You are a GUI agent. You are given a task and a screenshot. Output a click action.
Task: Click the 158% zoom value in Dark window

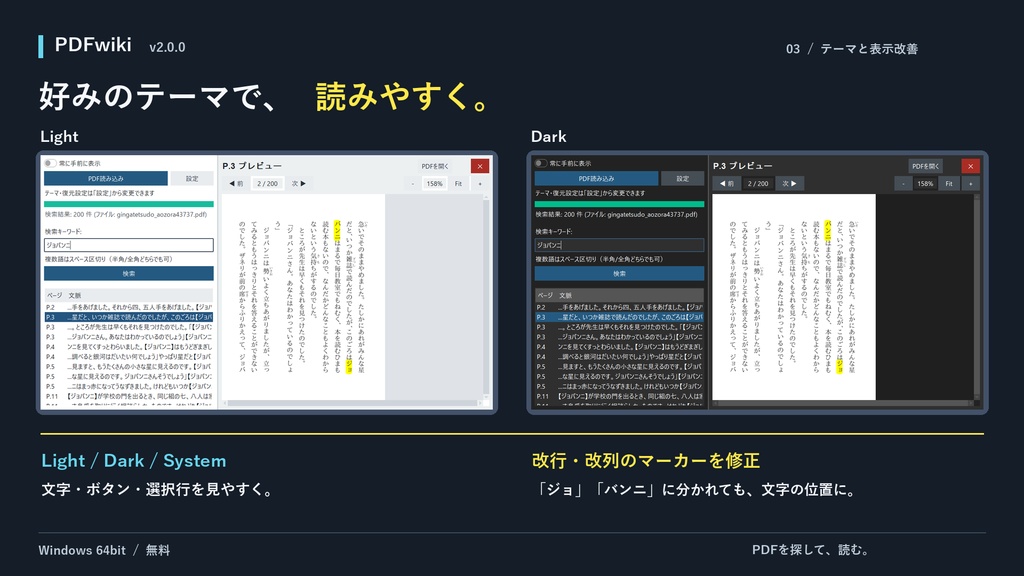pos(925,184)
